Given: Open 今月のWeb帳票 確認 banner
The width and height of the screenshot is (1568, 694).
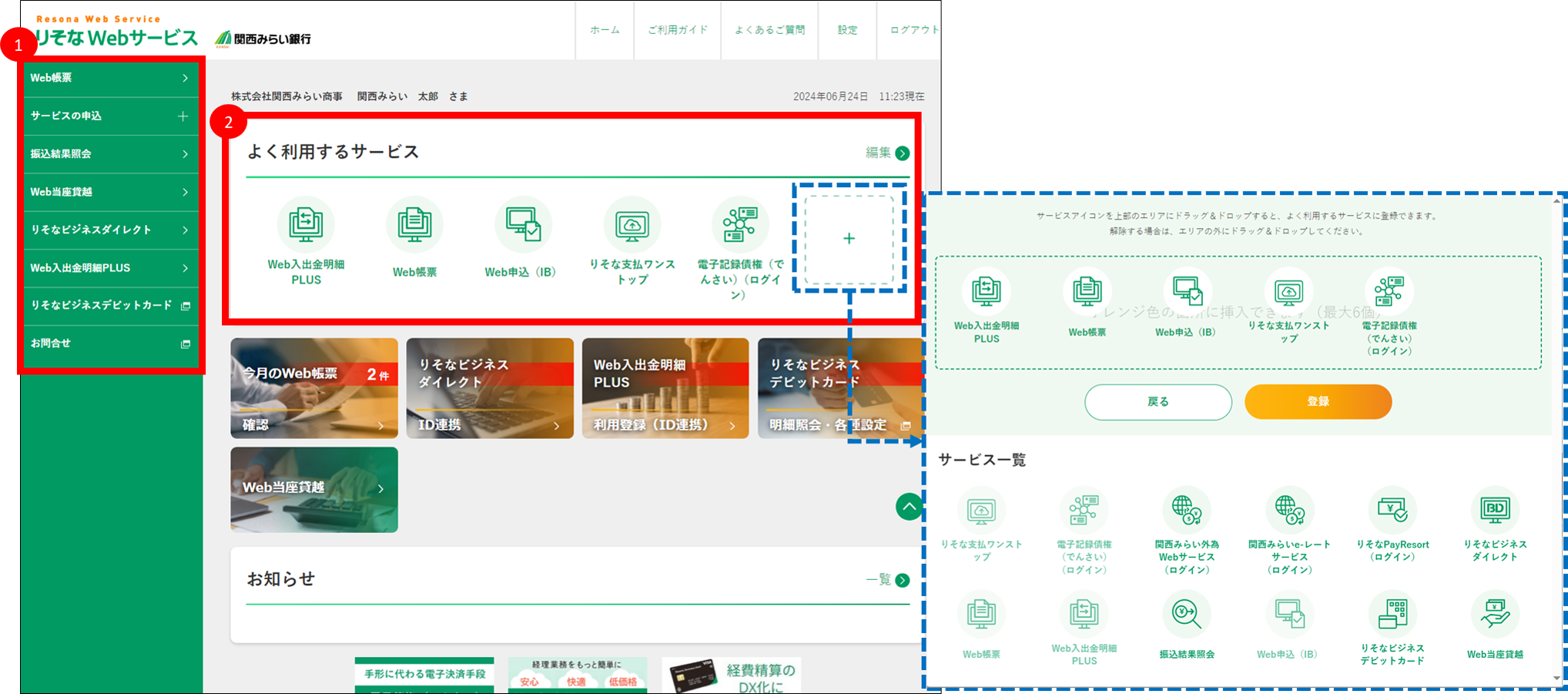Looking at the screenshot, I should click(x=314, y=388).
